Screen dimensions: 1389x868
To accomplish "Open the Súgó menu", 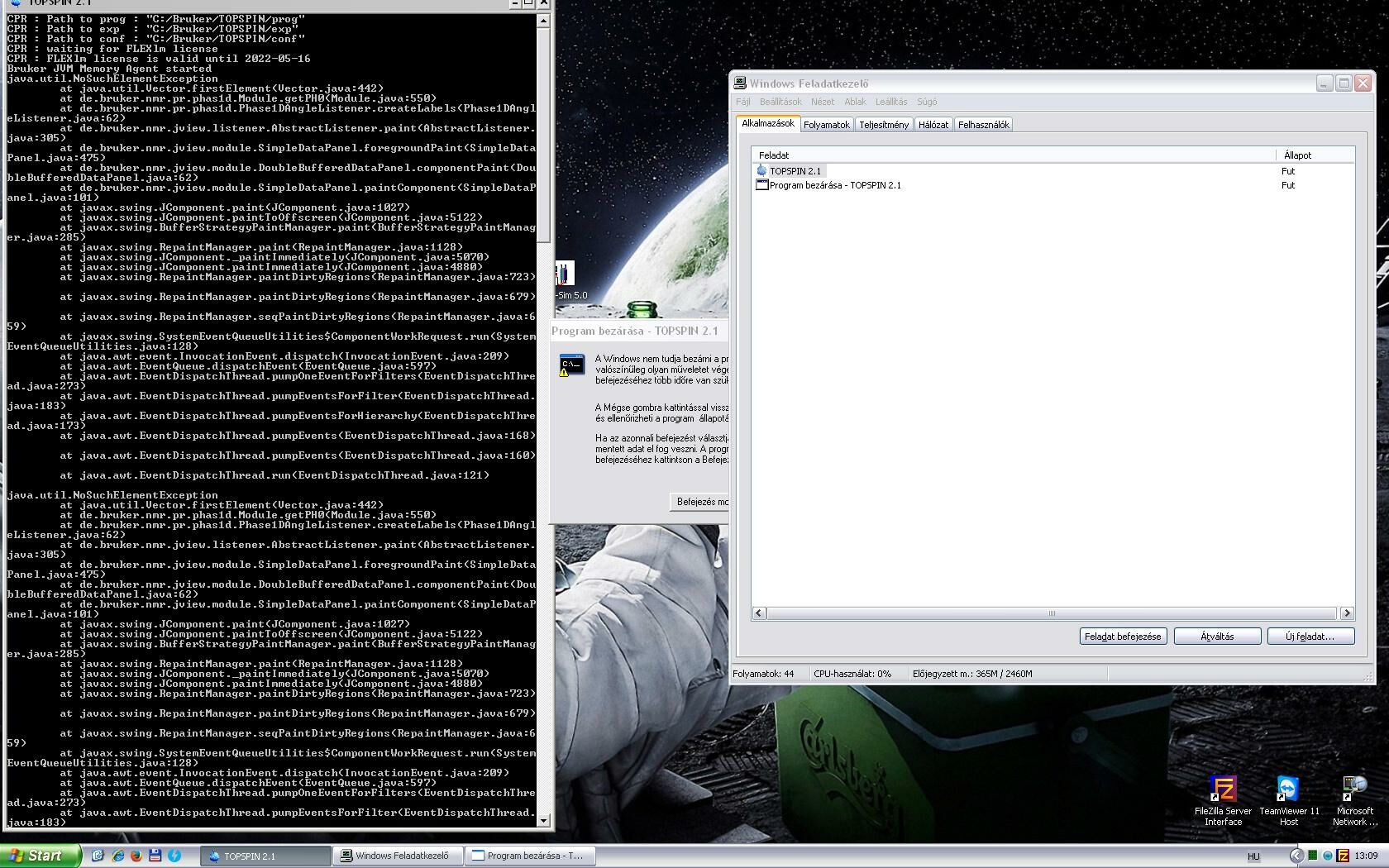I will coord(927,102).
